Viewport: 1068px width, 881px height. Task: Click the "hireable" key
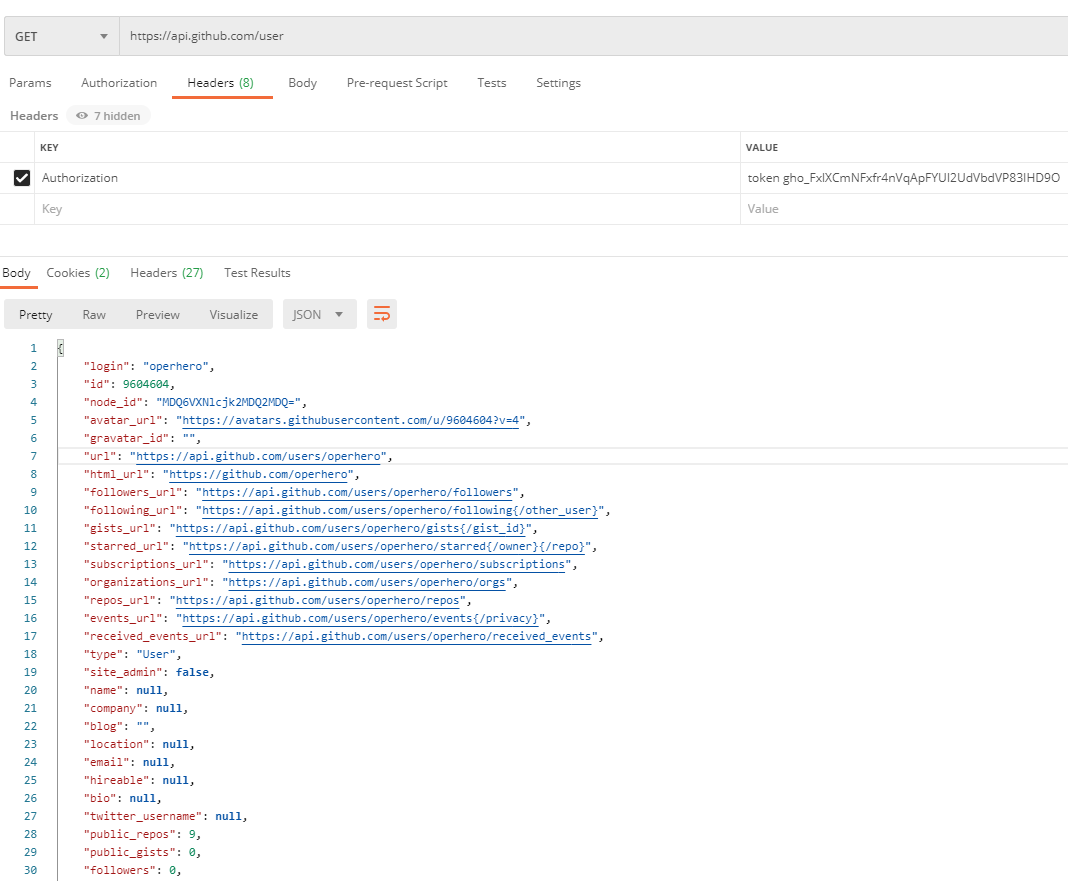pos(116,780)
